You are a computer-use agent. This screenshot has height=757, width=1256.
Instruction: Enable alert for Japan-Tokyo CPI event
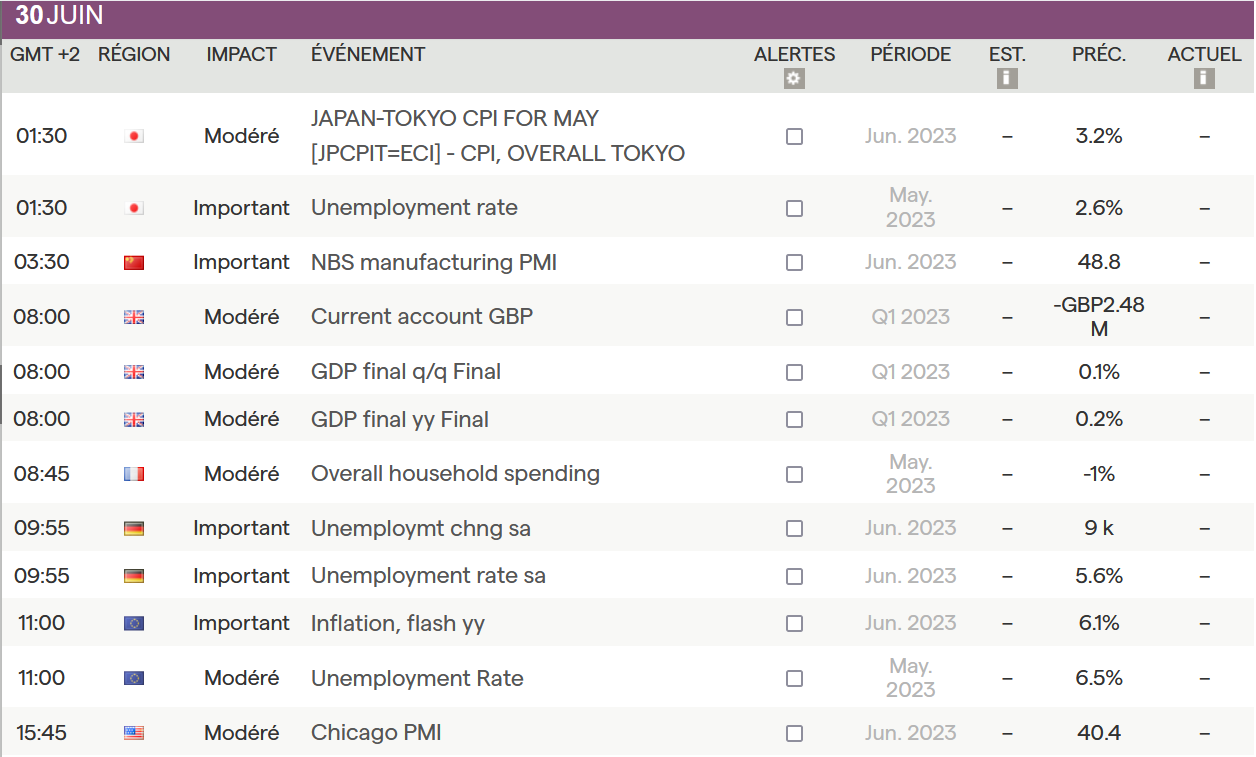point(794,137)
